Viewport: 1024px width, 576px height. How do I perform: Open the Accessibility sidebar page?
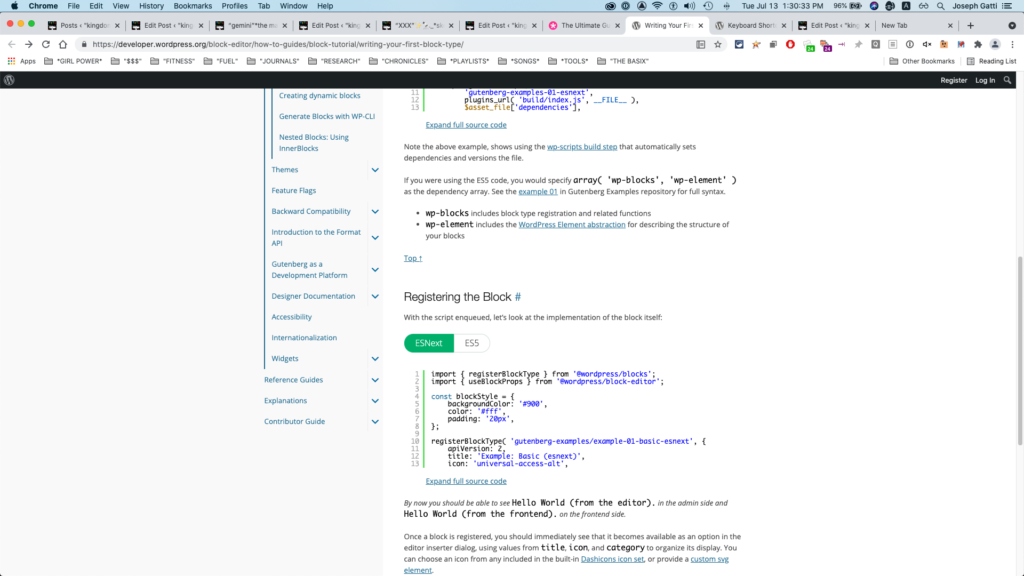(x=292, y=317)
